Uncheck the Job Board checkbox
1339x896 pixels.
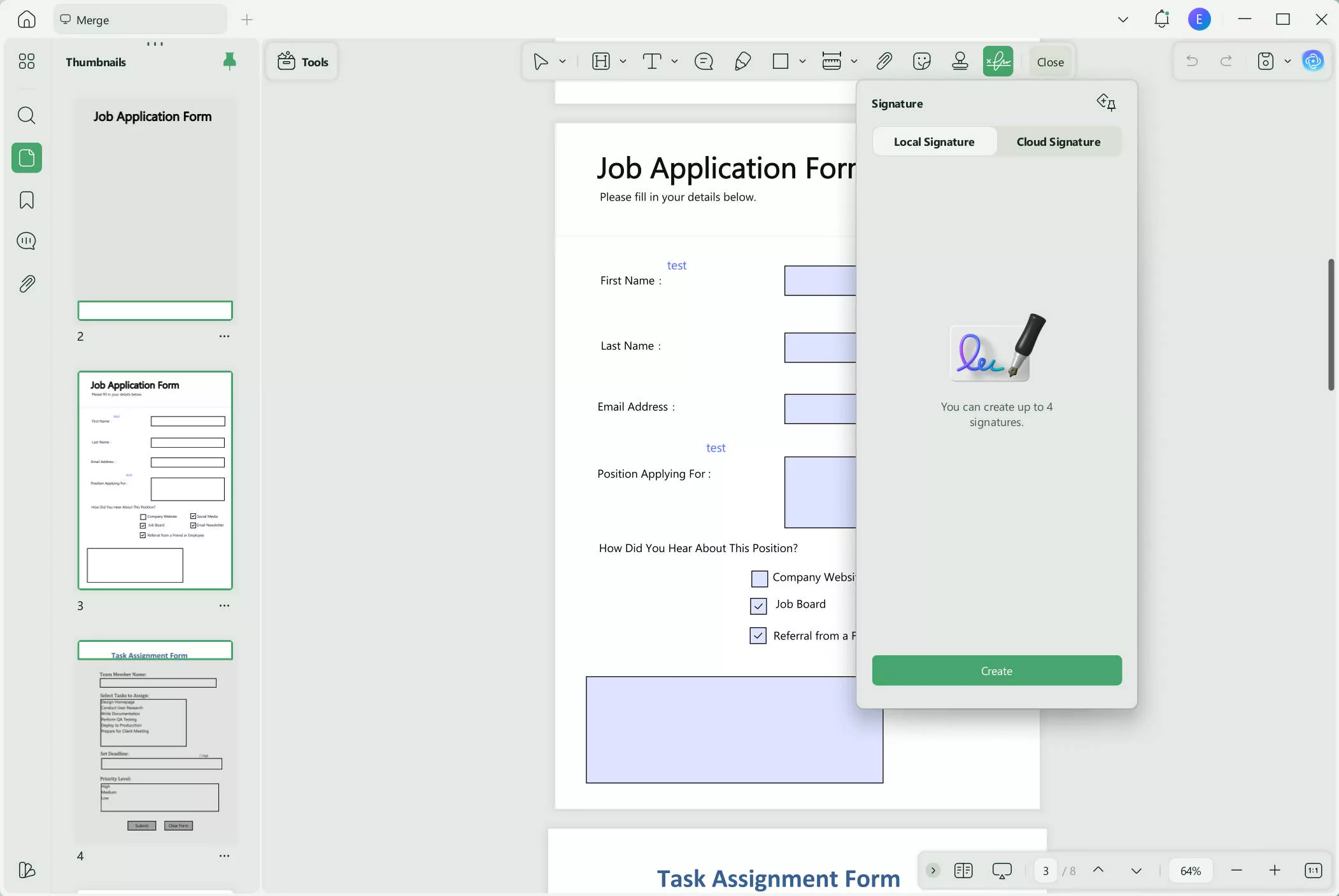(x=758, y=606)
